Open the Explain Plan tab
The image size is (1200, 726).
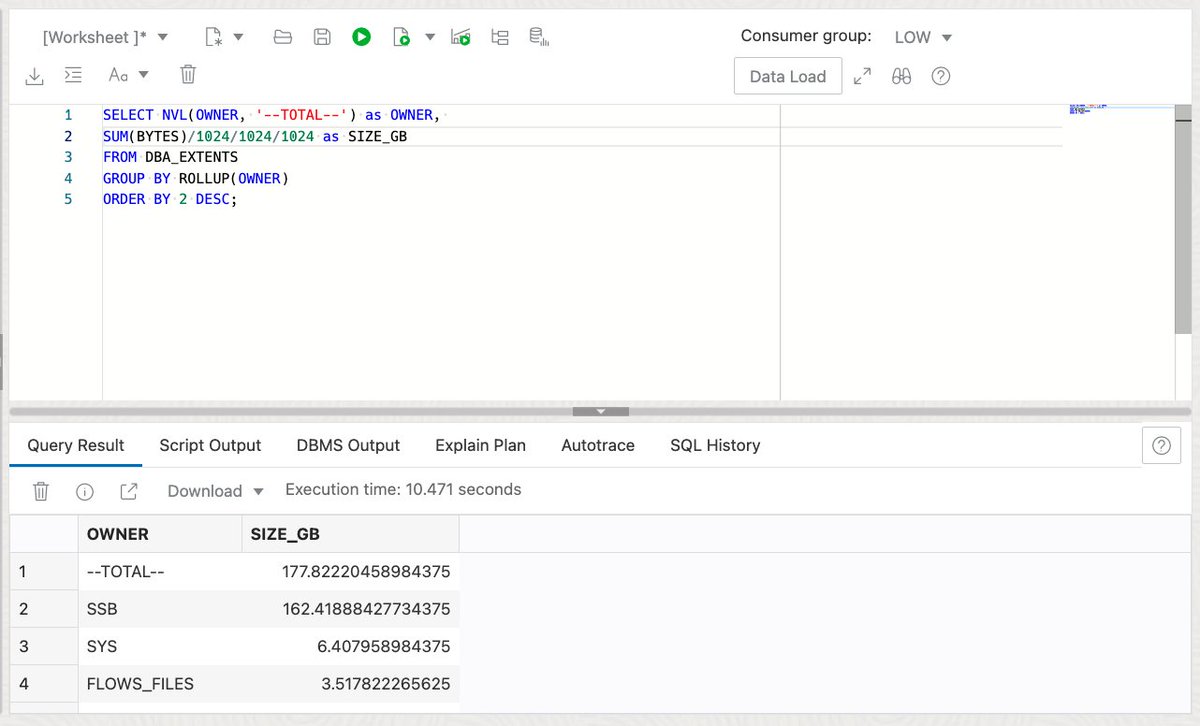click(x=480, y=445)
